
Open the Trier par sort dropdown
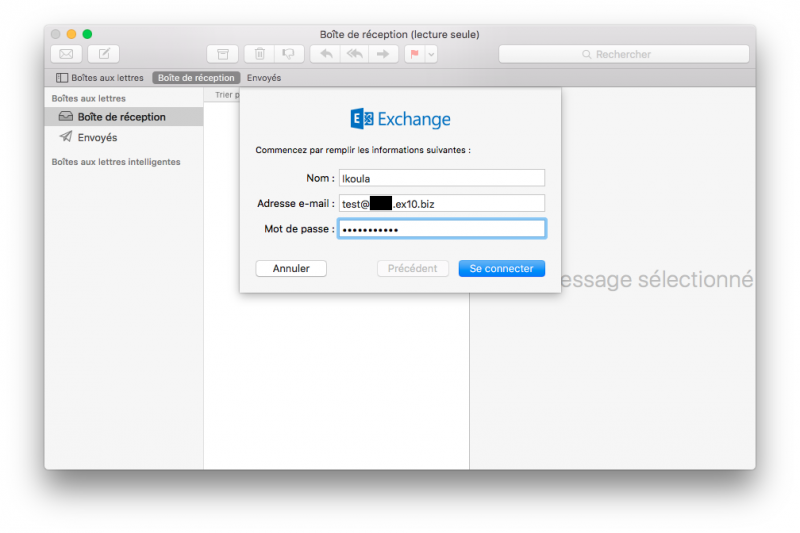227,95
